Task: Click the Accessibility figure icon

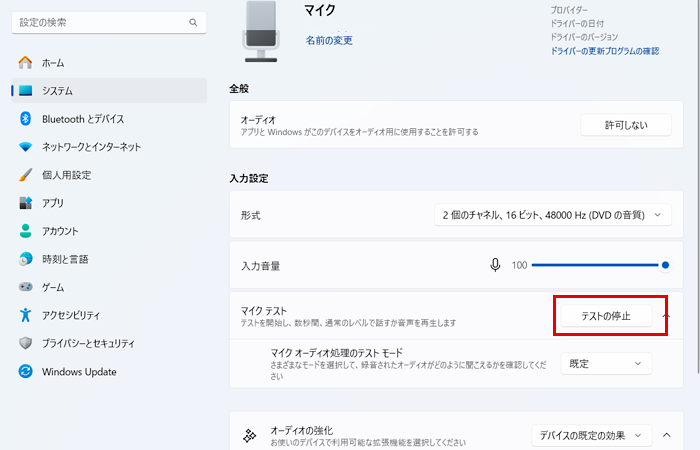Action: point(25,315)
